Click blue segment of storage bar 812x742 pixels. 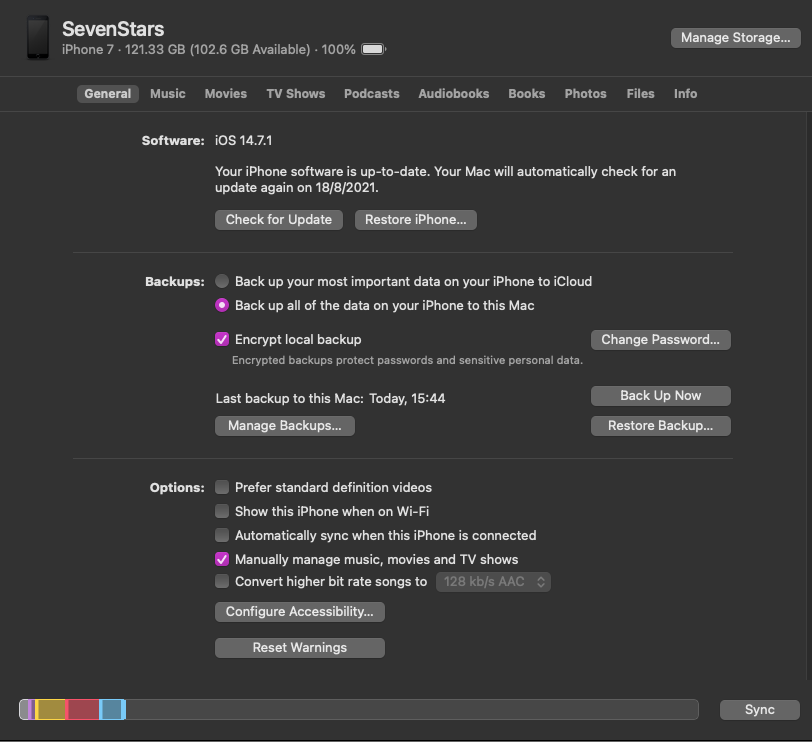[x=112, y=709]
